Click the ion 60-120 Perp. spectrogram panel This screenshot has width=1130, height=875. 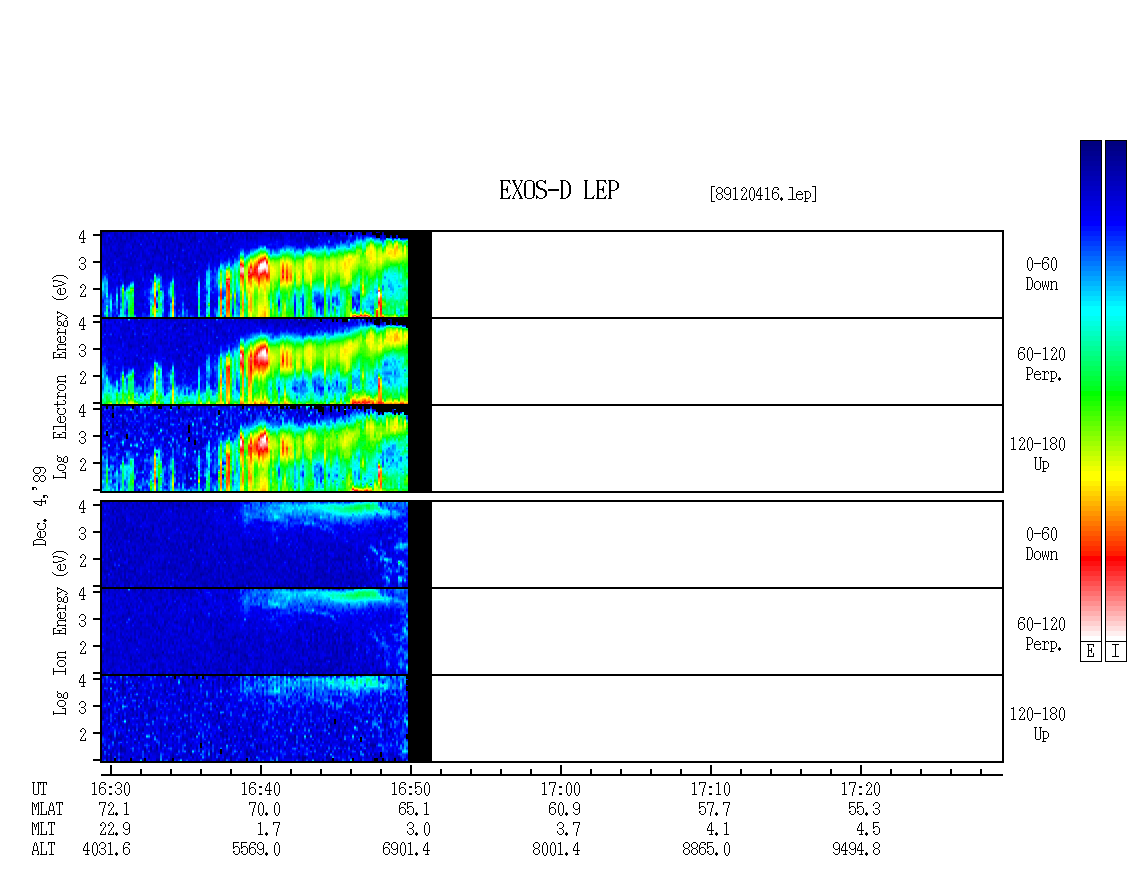552,631
